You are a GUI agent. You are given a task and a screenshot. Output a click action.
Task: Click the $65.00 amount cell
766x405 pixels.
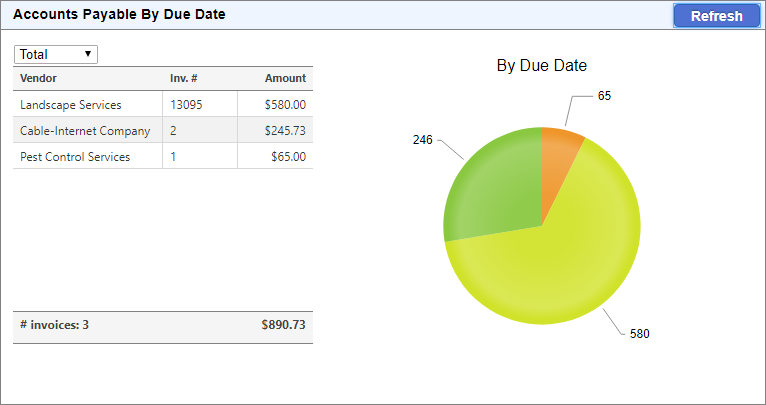pos(289,156)
